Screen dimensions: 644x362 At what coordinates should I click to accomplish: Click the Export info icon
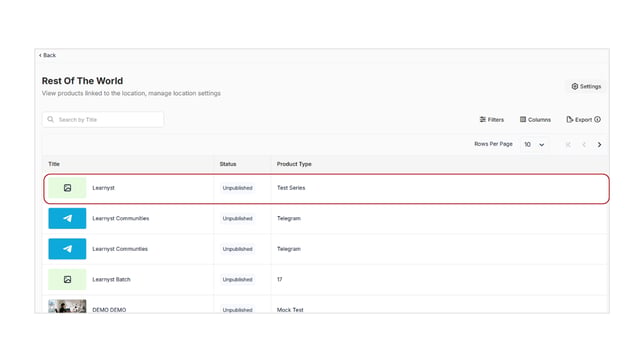[x=598, y=120]
